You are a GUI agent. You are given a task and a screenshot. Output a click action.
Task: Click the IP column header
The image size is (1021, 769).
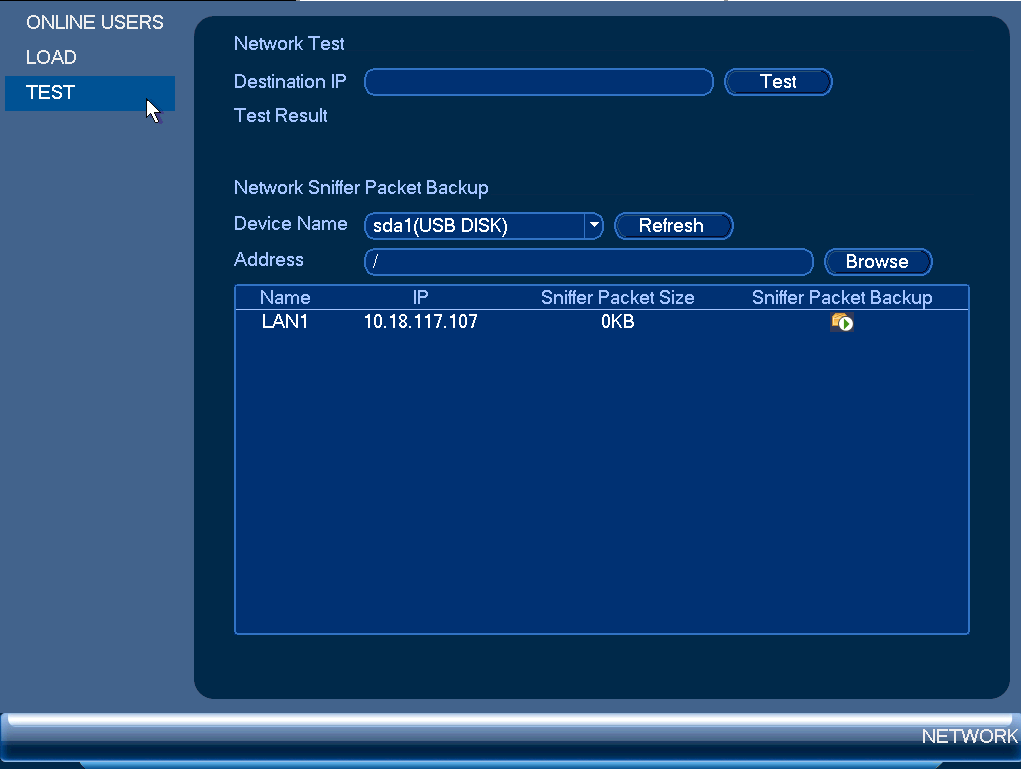click(421, 298)
